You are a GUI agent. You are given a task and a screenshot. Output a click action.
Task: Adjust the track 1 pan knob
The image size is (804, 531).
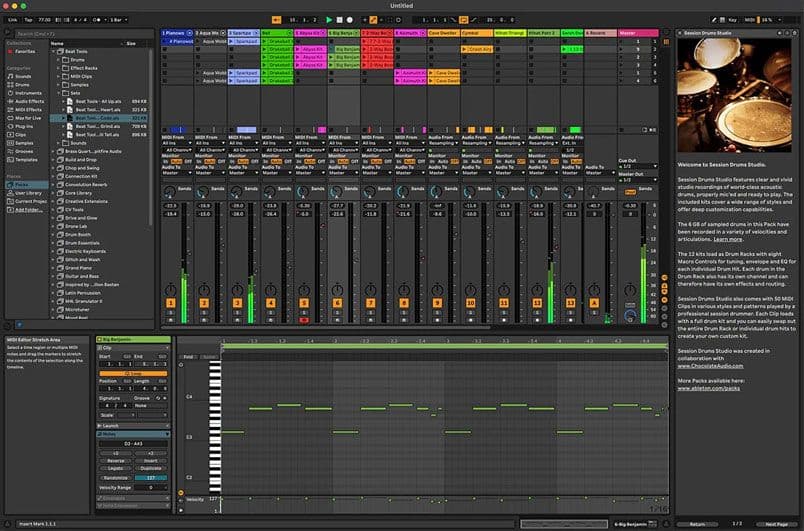tap(170, 289)
